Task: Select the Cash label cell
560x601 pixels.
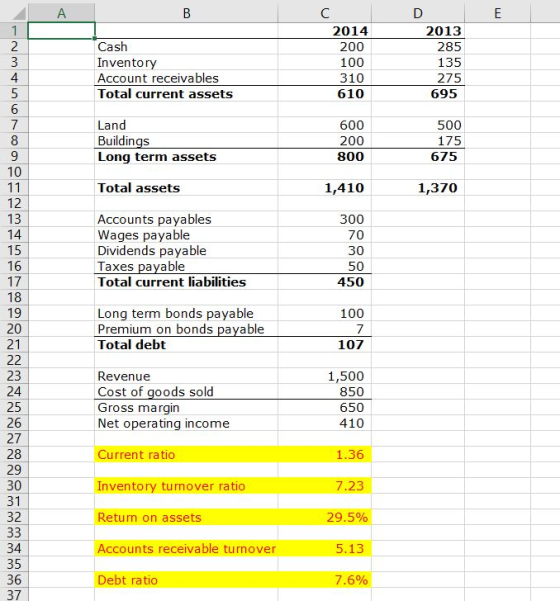Action: 186,47
